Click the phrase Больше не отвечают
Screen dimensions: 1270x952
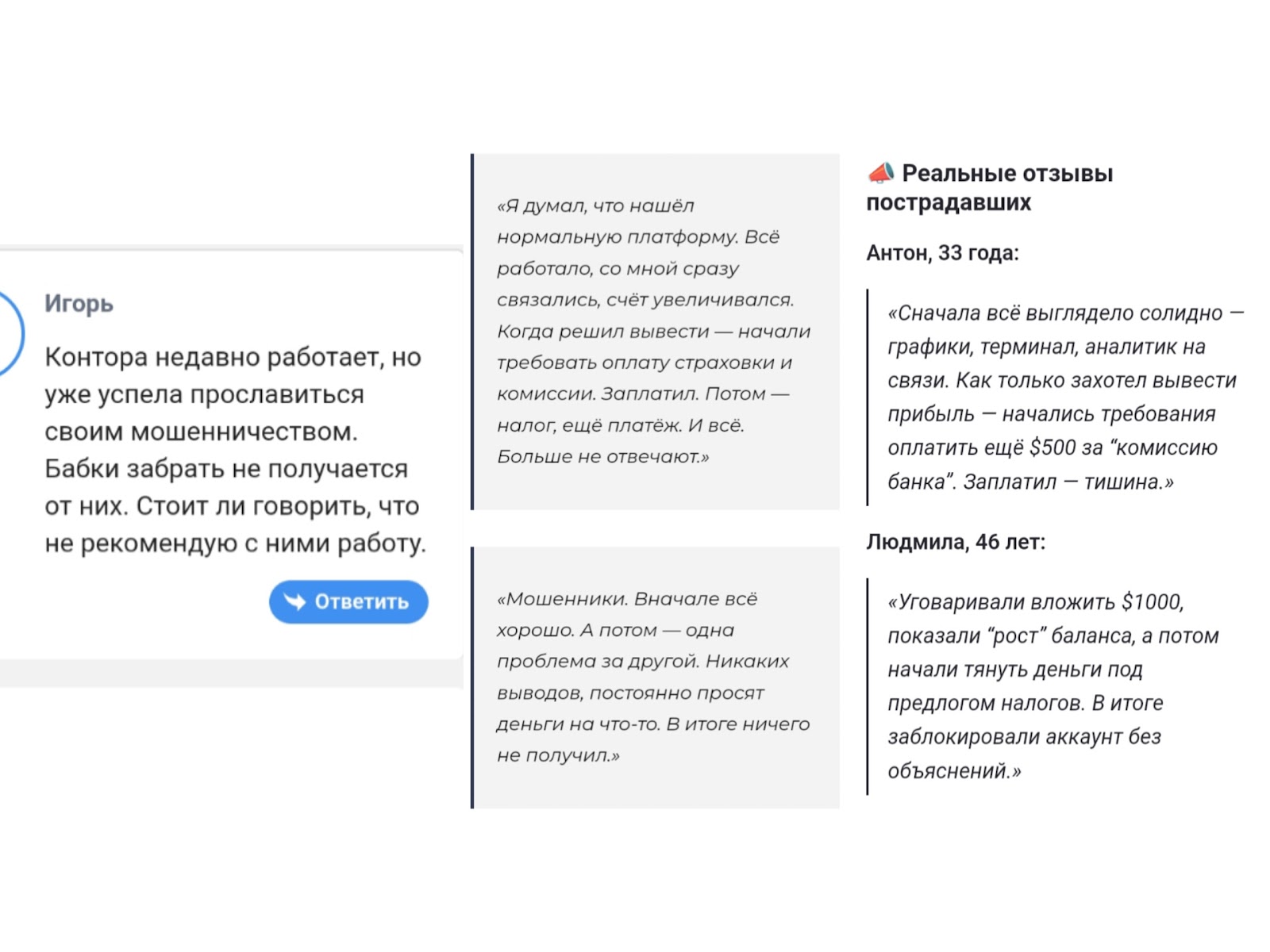pos(603,457)
